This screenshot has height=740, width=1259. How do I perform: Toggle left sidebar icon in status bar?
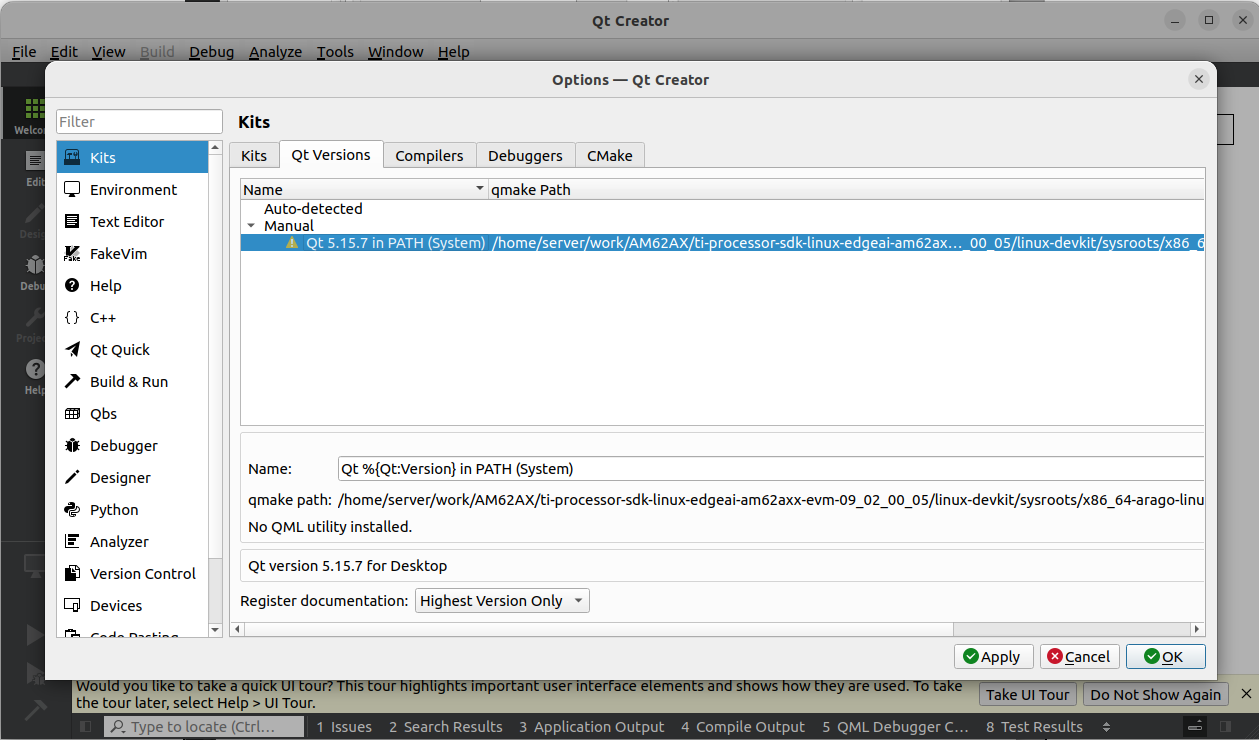coord(86,727)
